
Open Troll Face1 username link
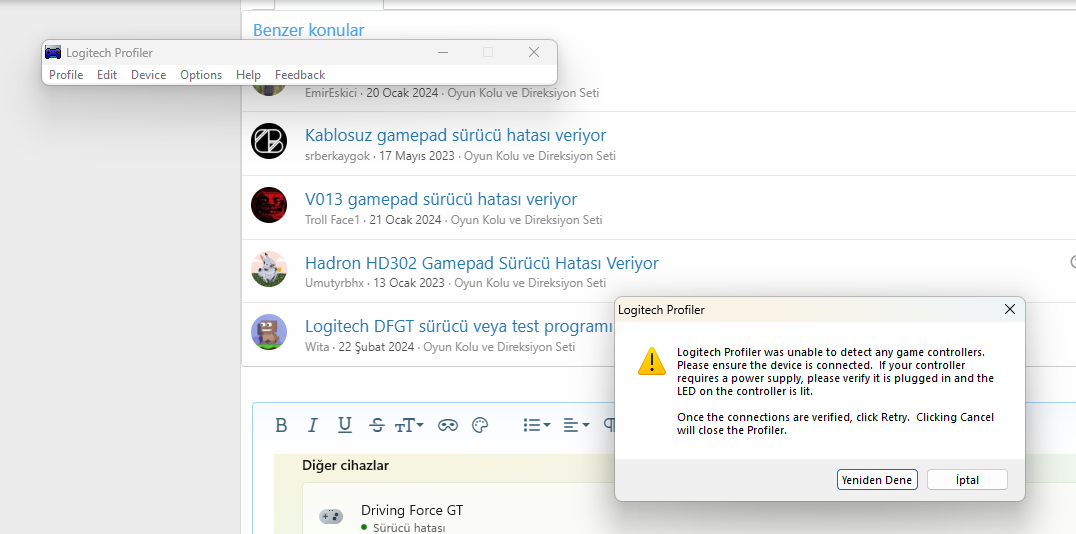(332, 220)
